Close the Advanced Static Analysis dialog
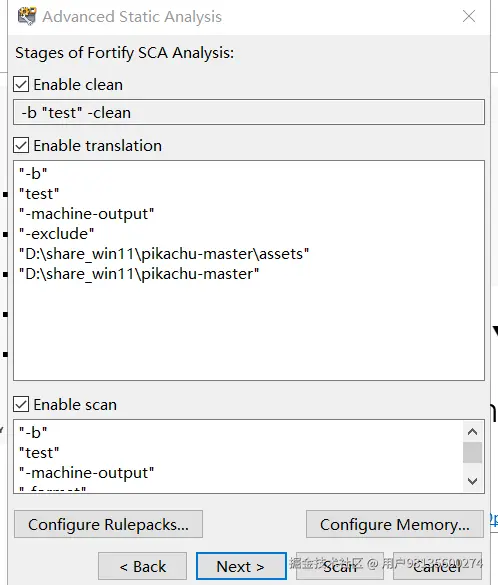The width and height of the screenshot is (498, 585). pos(469,16)
